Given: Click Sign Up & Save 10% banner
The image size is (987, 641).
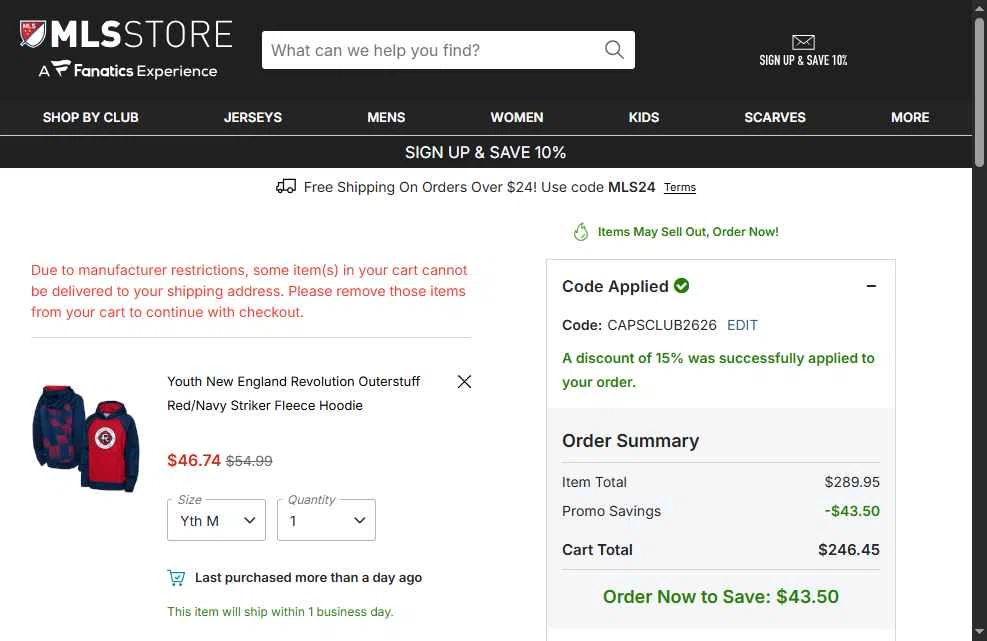Looking at the screenshot, I should tap(485, 152).
